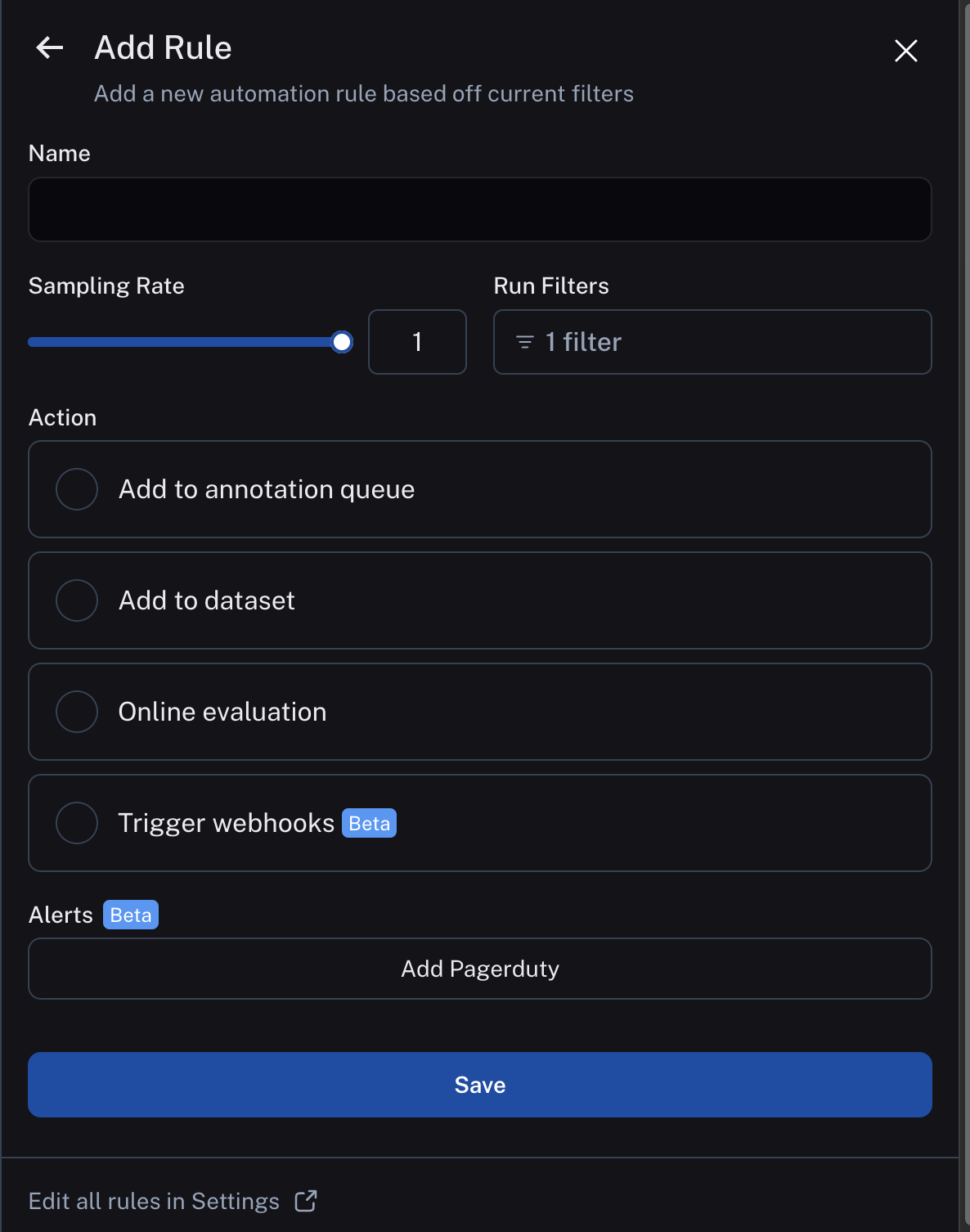This screenshot has width=970, height=1232.
Task: Click the 'Add to dataset' label text
Action: 206,600
